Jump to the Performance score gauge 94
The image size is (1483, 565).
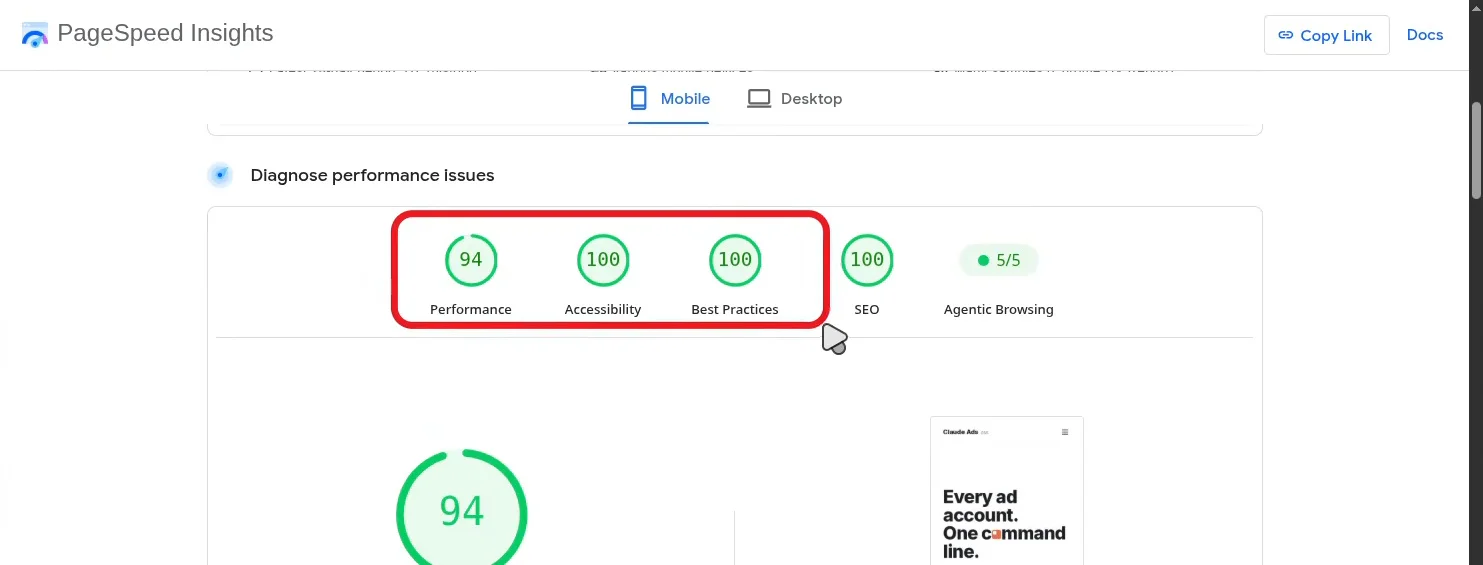coord(471,260)
